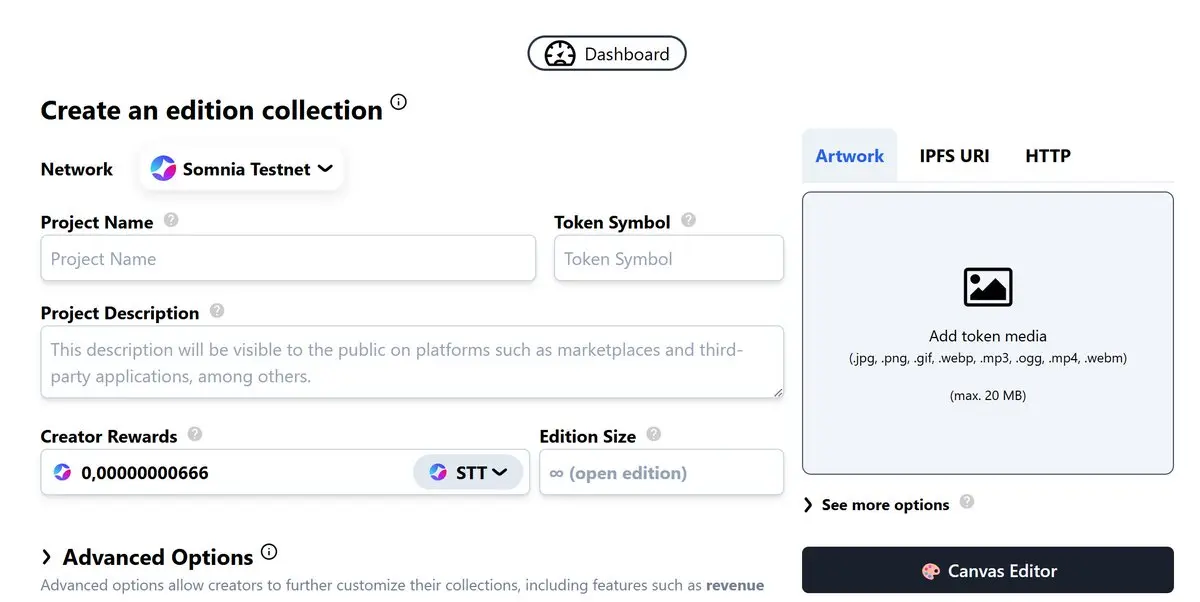Click the image icon in Add token media area
1200x602 pixels.
[988, 287]
